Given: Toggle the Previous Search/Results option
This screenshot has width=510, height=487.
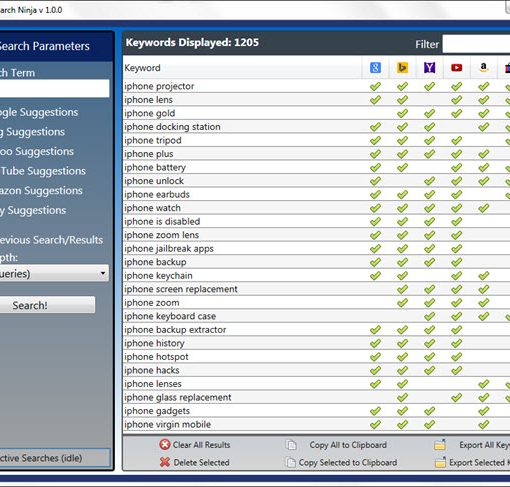Looking at the screenshot, I should (x=51, y=240).
